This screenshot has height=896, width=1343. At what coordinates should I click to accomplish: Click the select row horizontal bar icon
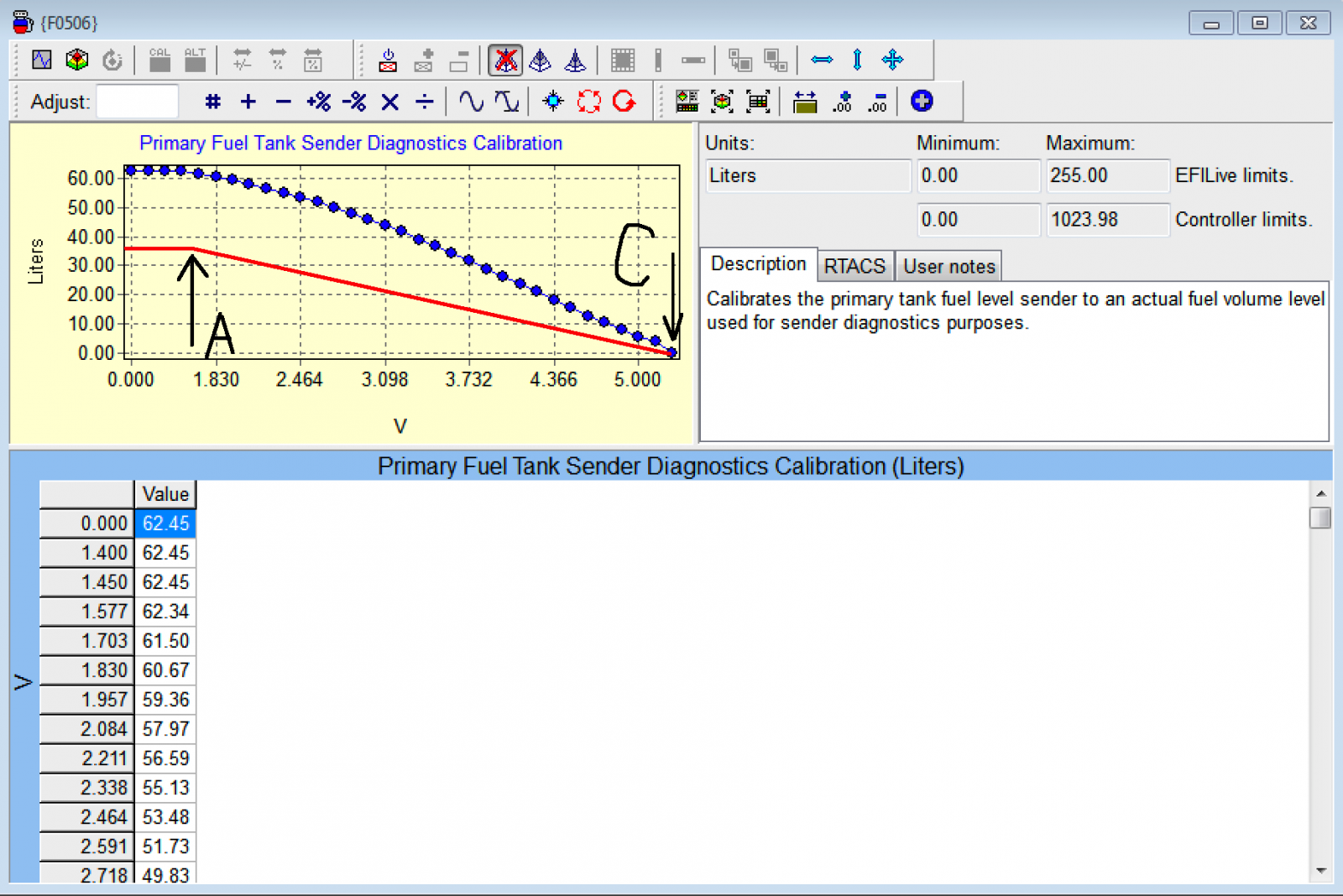pos(693,60)
